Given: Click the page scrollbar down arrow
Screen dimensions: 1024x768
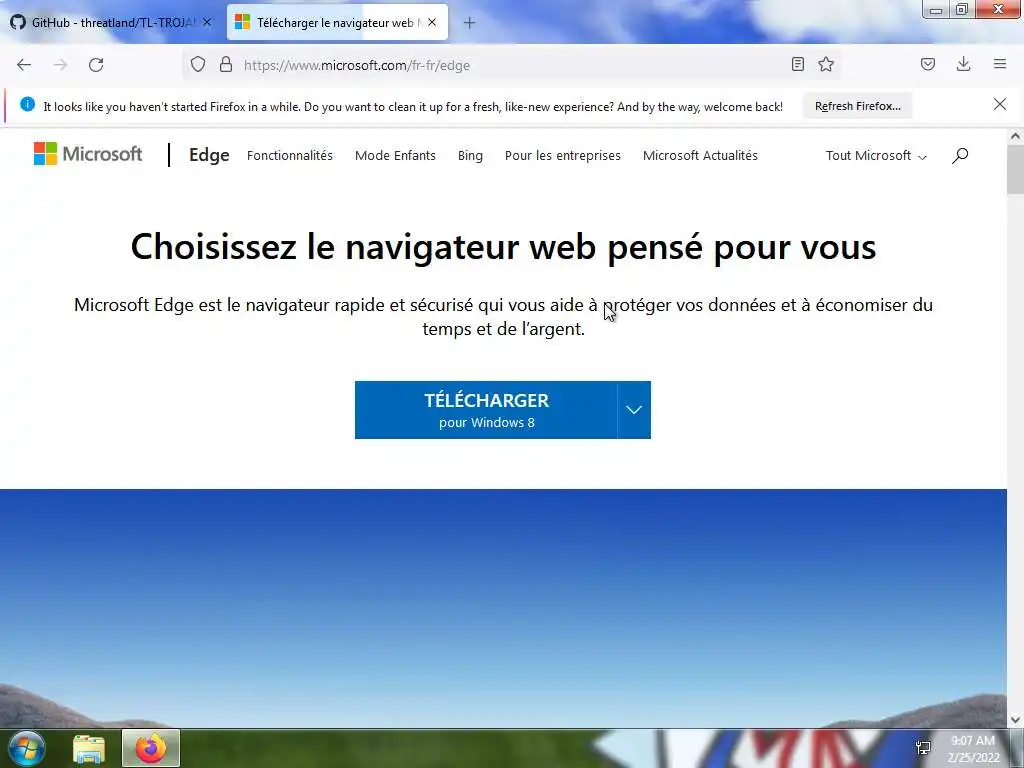Looking at the screenshot, I should [x=1015, y=720].
